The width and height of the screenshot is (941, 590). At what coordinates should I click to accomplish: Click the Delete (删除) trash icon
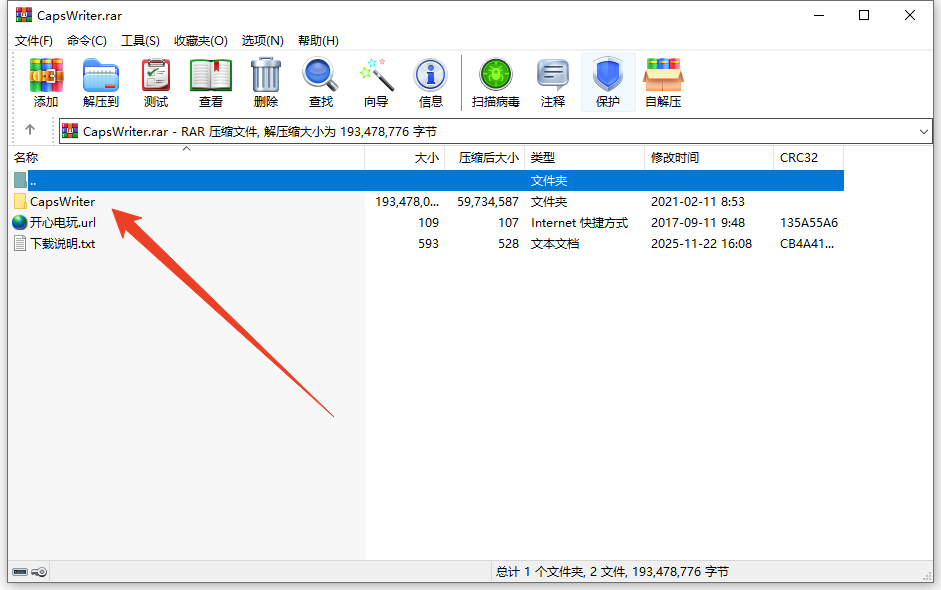point(266,82)
